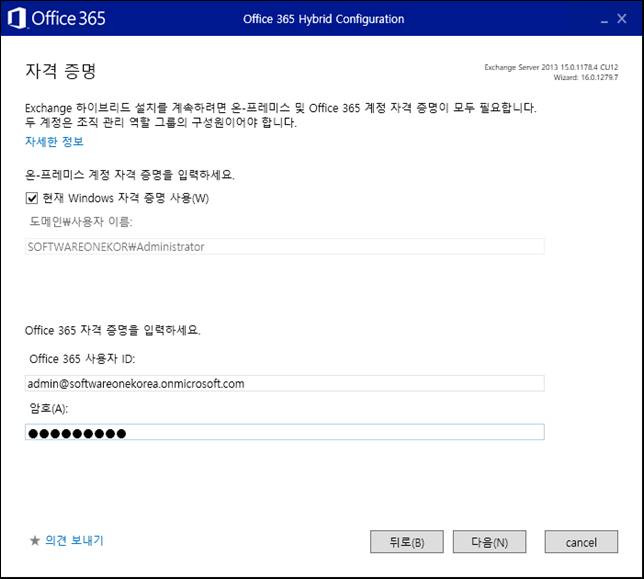Click the star icon beside 의견 보내기
Image resolution: width=644 pixels, height=579 pixels.
pos(35,540)
